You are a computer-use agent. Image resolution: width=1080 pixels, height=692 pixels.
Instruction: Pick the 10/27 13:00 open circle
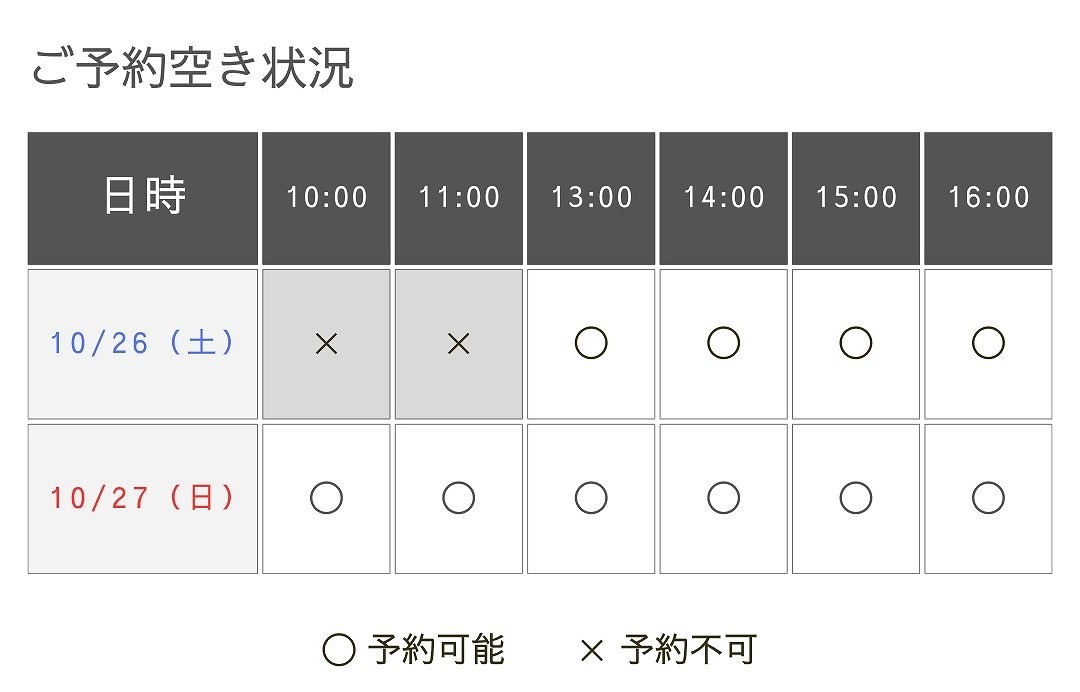(591, 498)
